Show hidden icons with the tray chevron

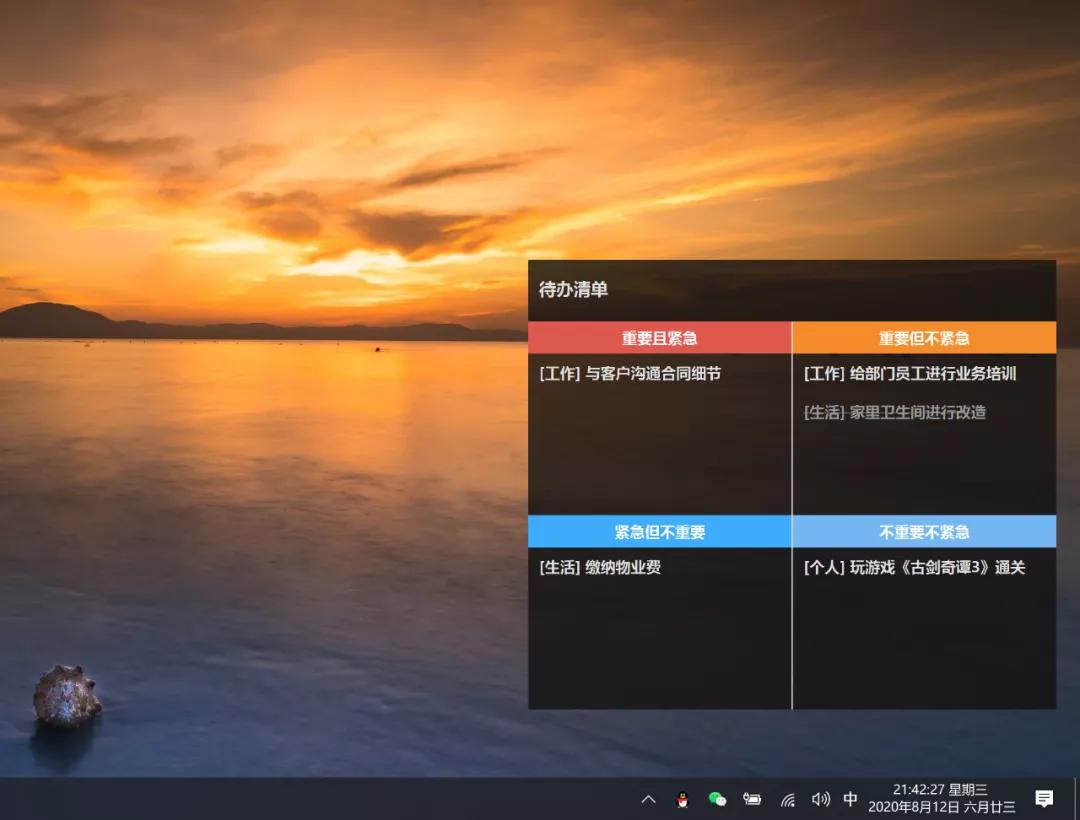[648, 799]
